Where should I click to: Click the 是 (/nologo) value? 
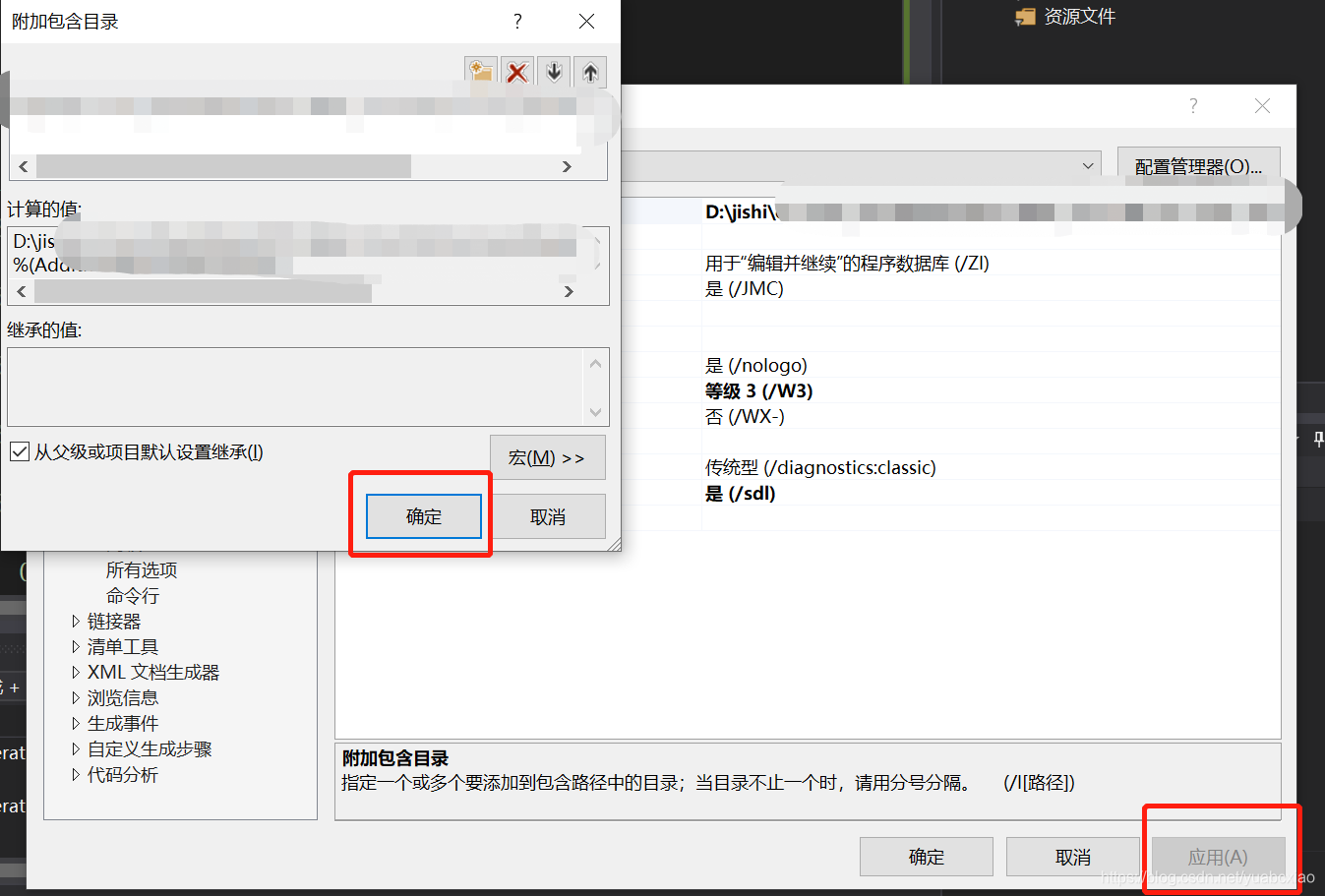(756, 366)
